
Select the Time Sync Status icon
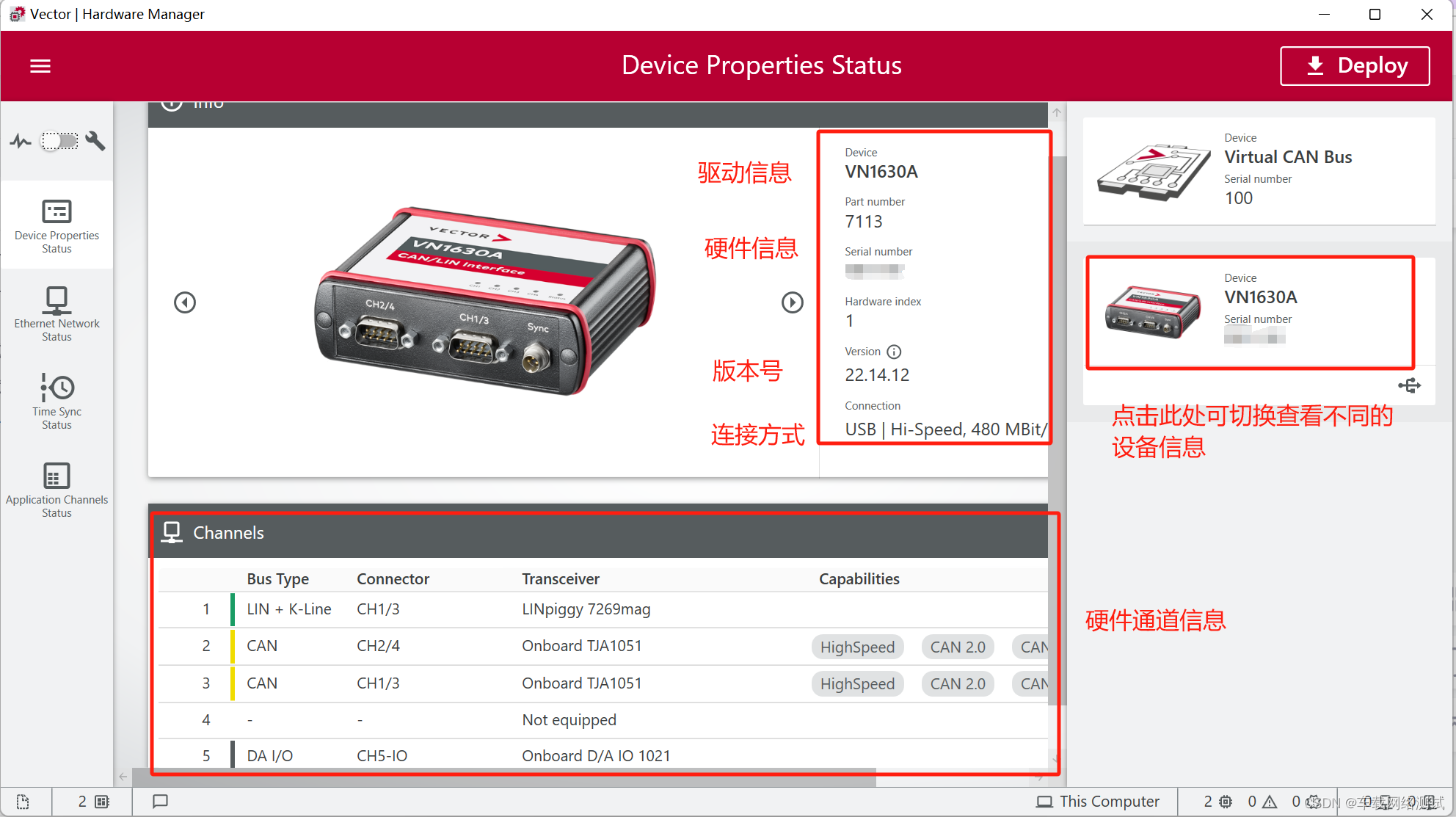[x=57, y=387]
